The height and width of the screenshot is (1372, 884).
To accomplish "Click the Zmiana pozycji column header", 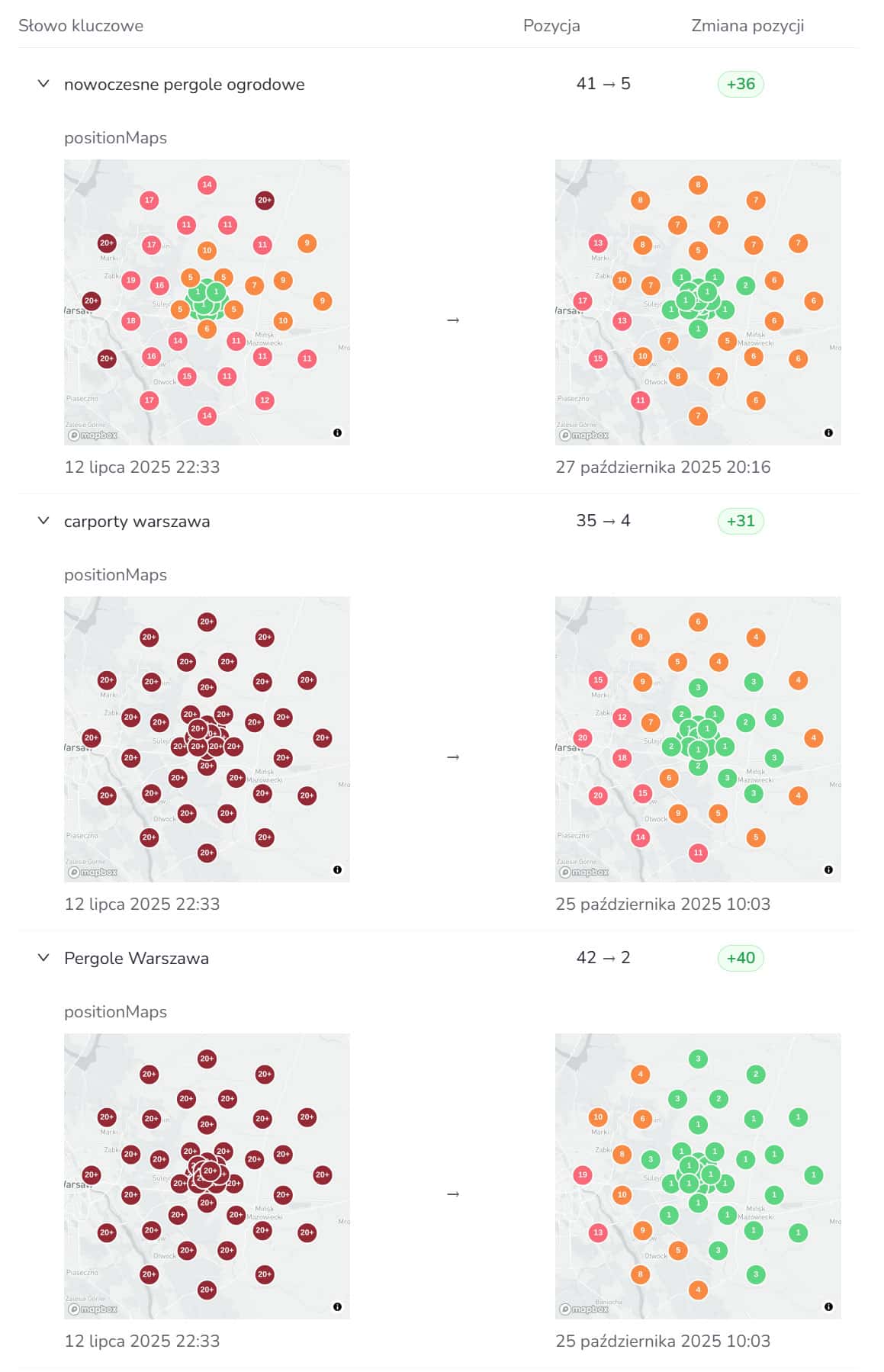I will click(747, 26).
